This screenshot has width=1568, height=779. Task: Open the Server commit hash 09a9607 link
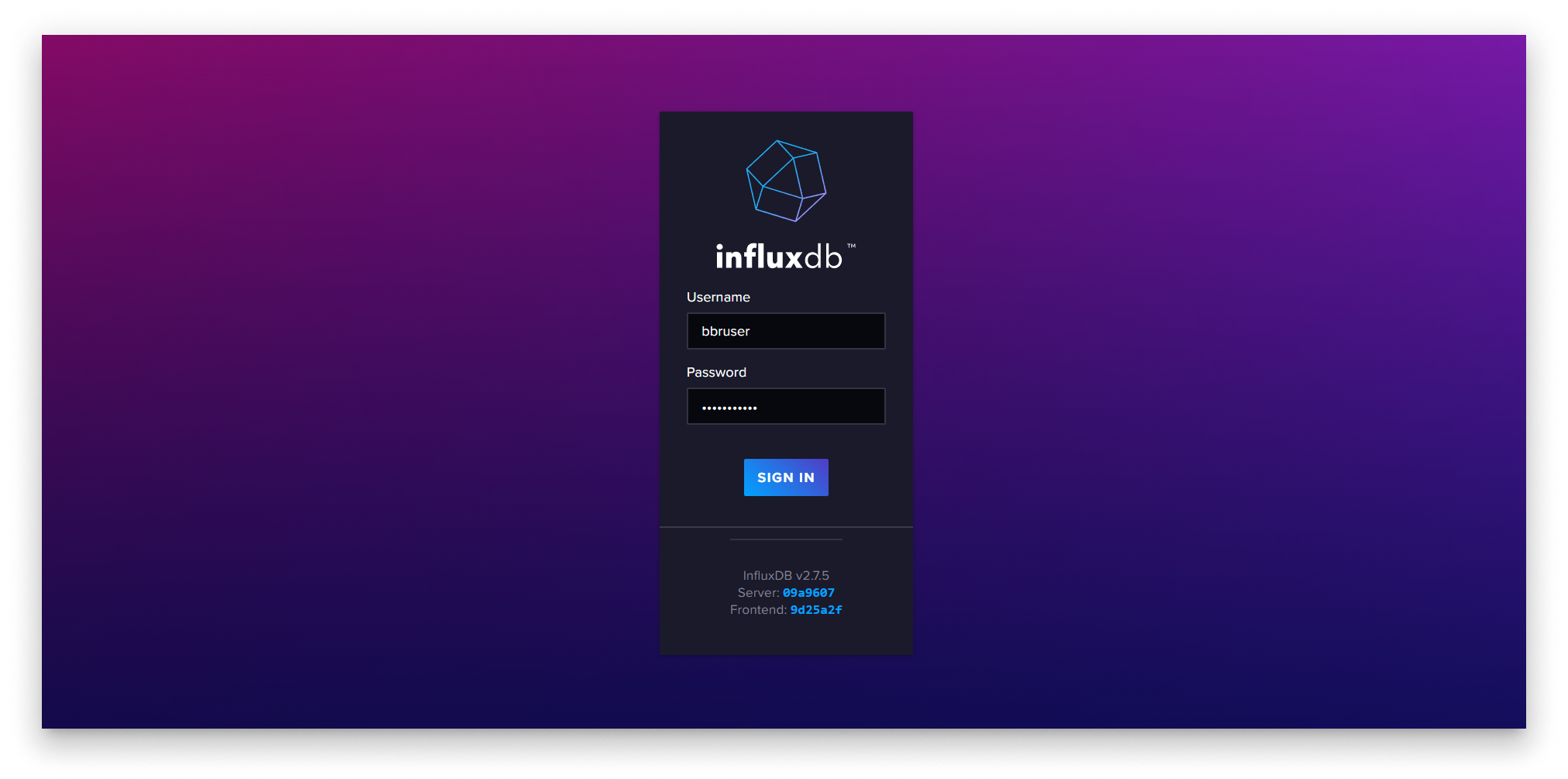[x=808, y=592]
